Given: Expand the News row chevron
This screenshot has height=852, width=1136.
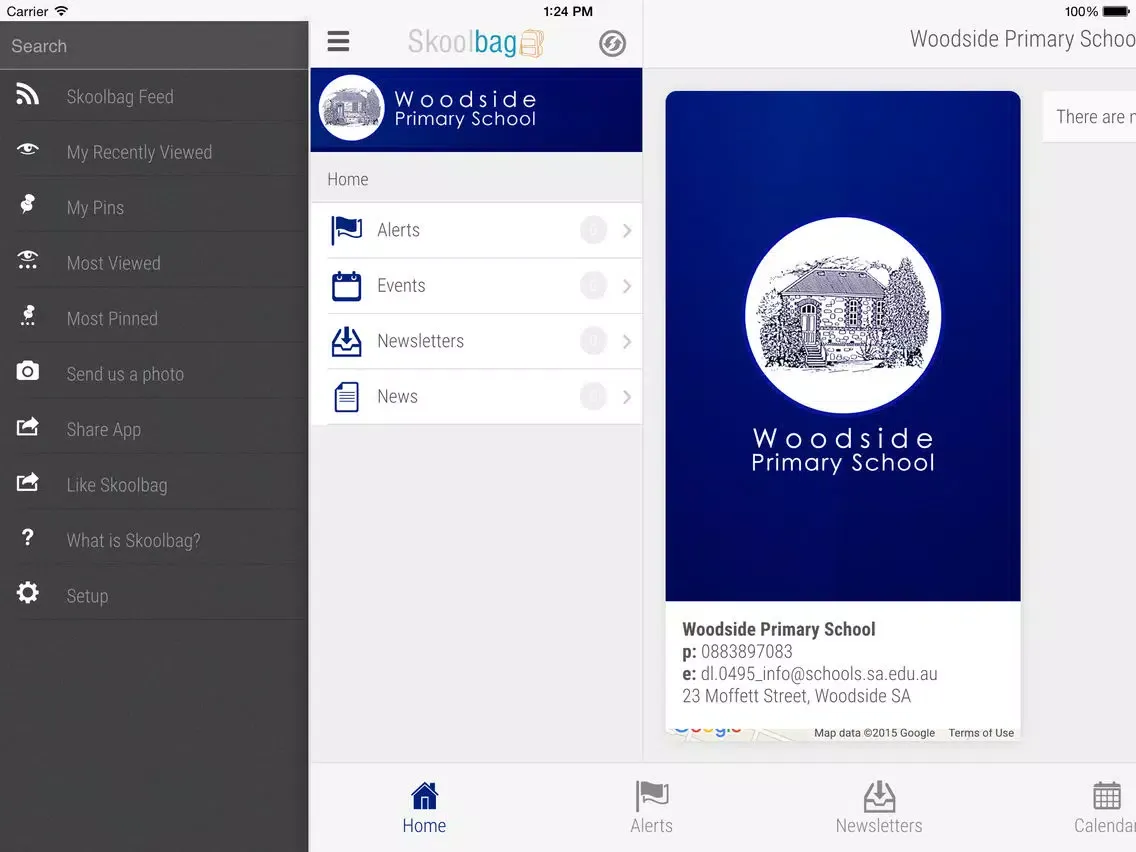Looking at the screenshot, I should (627, 397).
